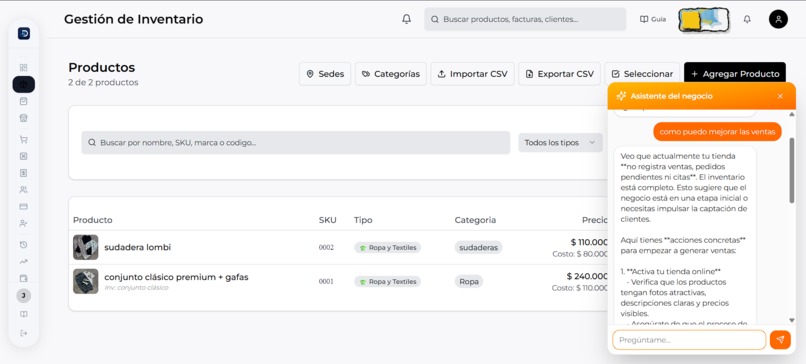Click the 'como puedo mejorar las ventas' message

click(717, 132)
